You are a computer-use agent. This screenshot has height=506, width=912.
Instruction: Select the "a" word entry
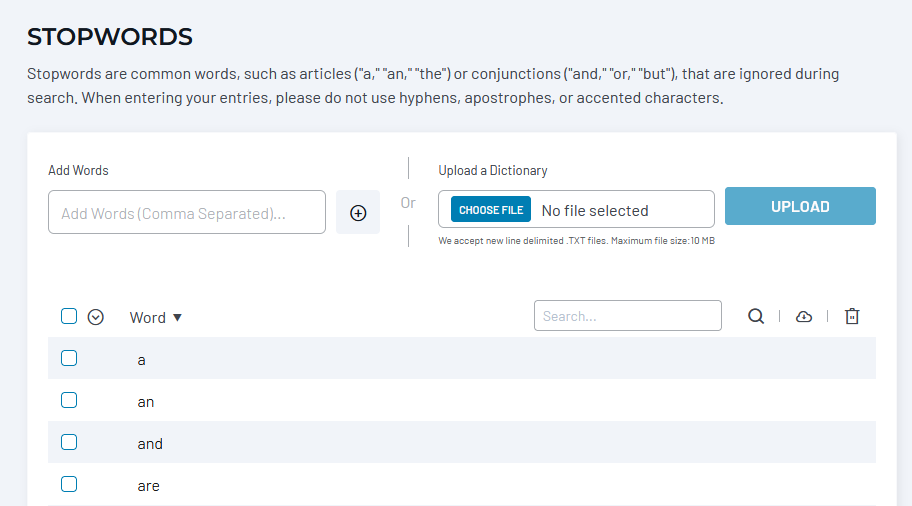(x=141, y=360)
